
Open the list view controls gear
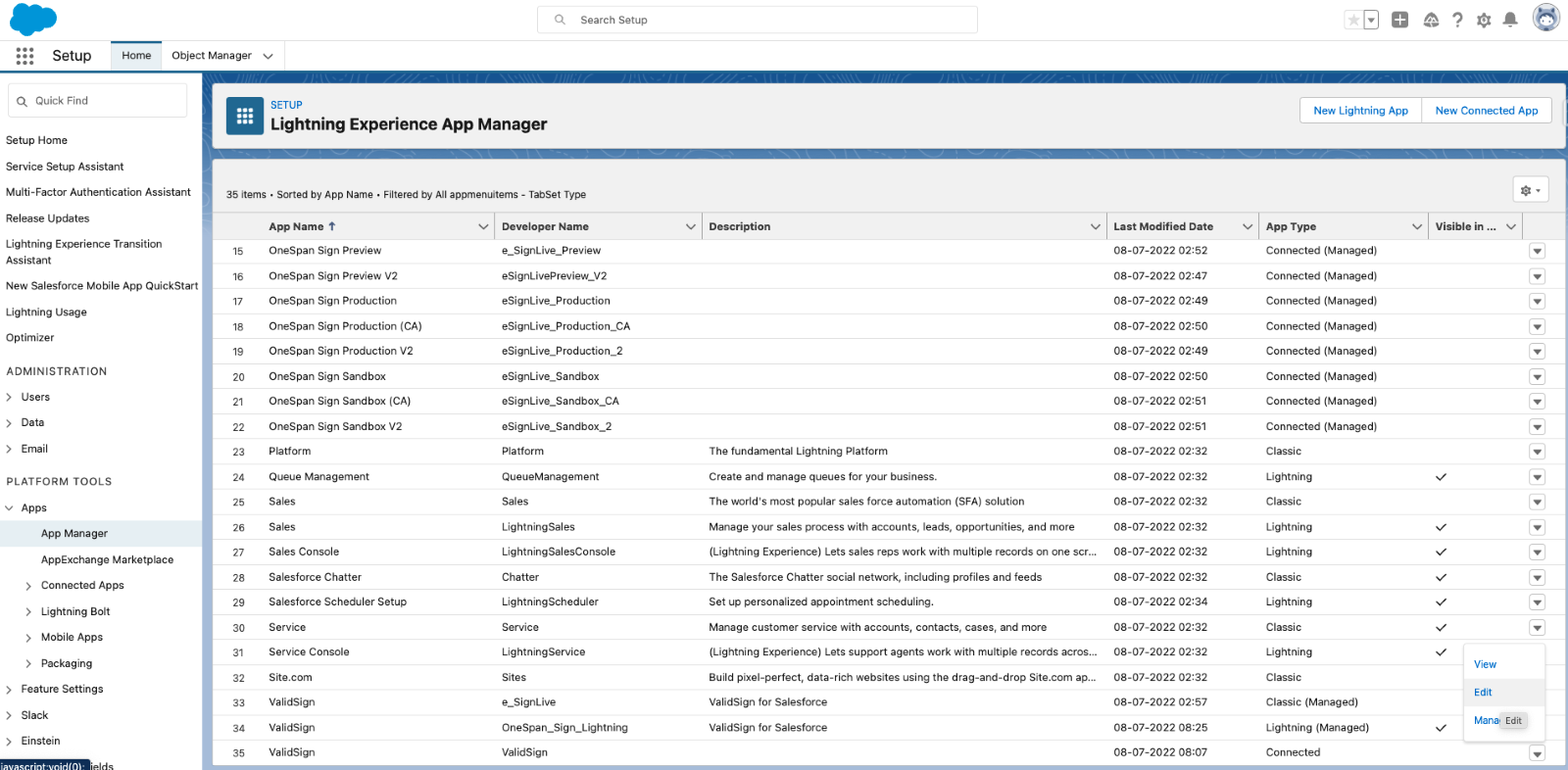point(1531,190)
